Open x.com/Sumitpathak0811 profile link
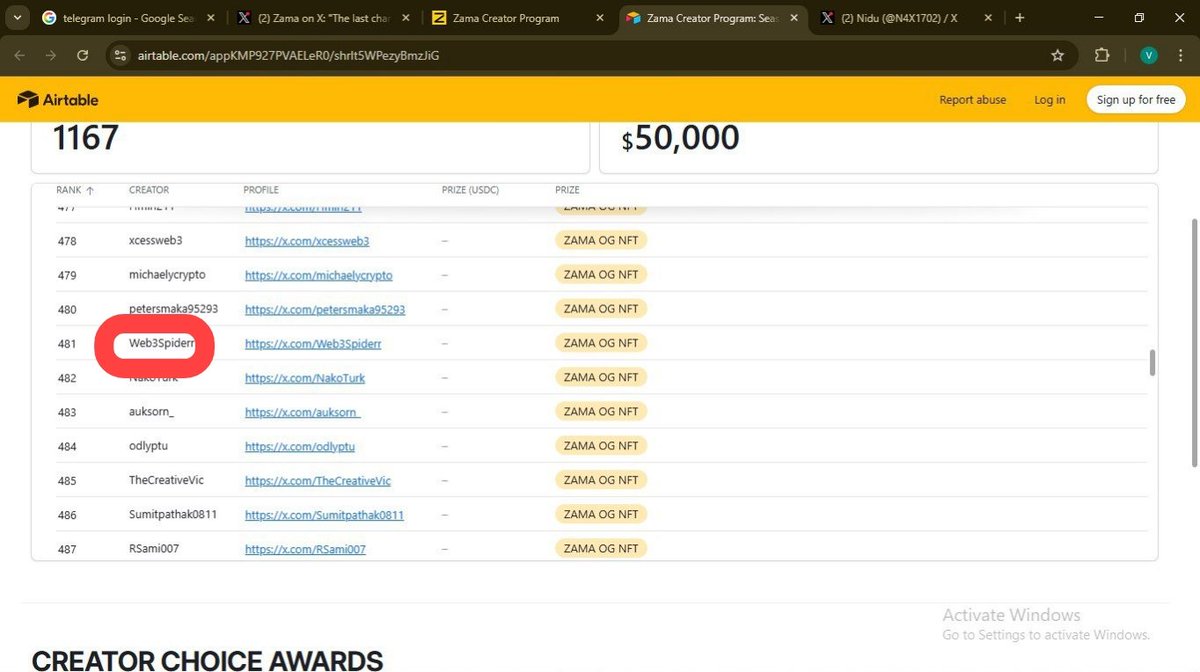The height and width of the screenshot is (672, 1200). (324, 515)
